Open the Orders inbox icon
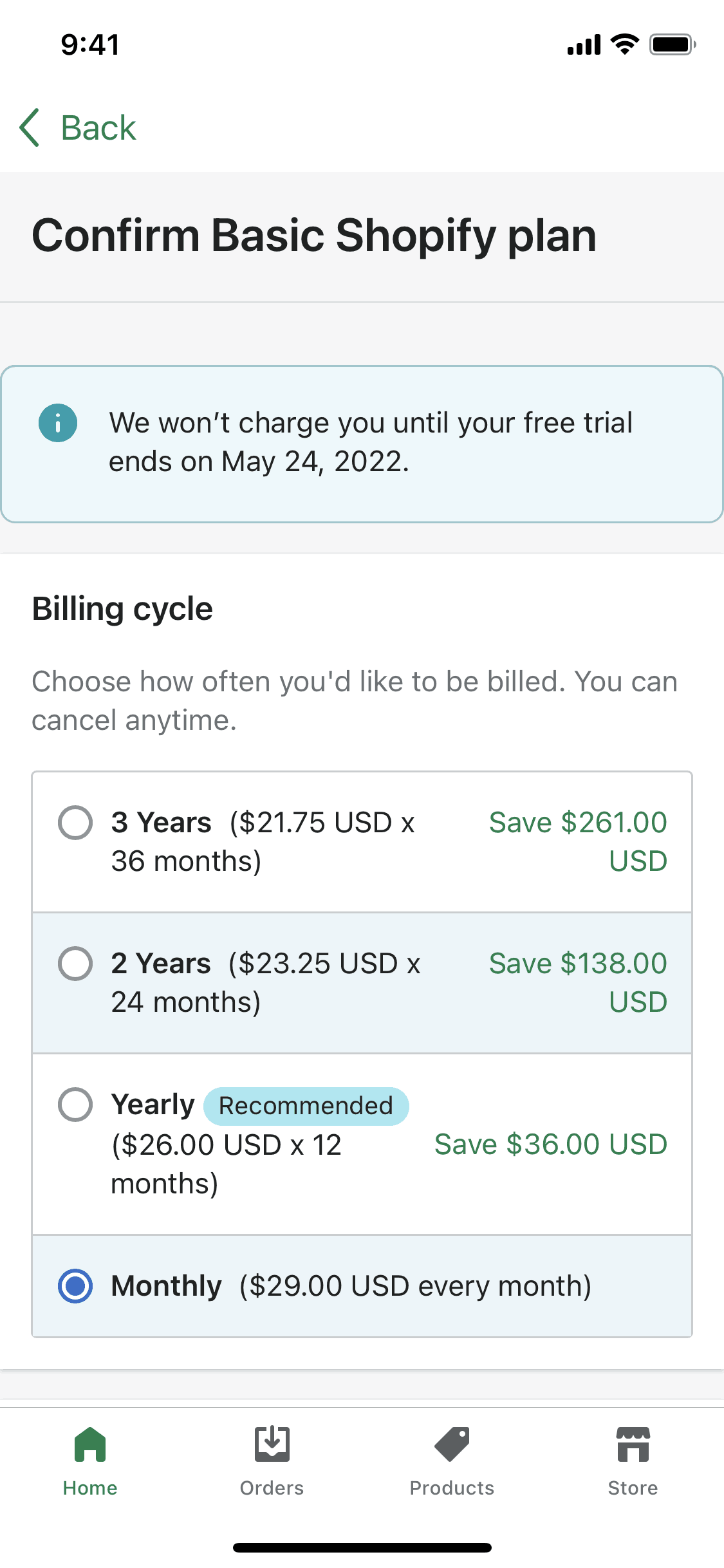724x1568 pixels. (272, 1444)
